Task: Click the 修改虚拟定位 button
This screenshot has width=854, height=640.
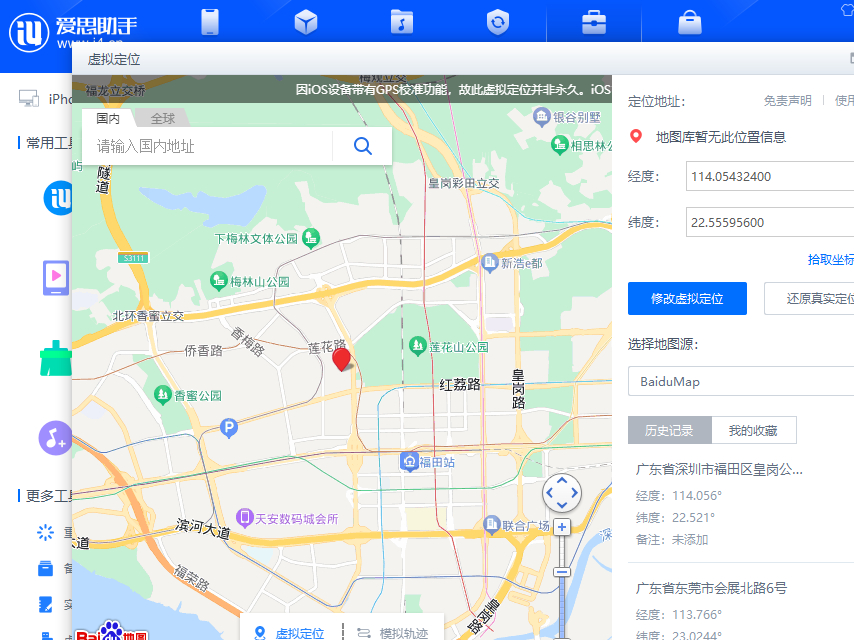Action: pos(687,298)
